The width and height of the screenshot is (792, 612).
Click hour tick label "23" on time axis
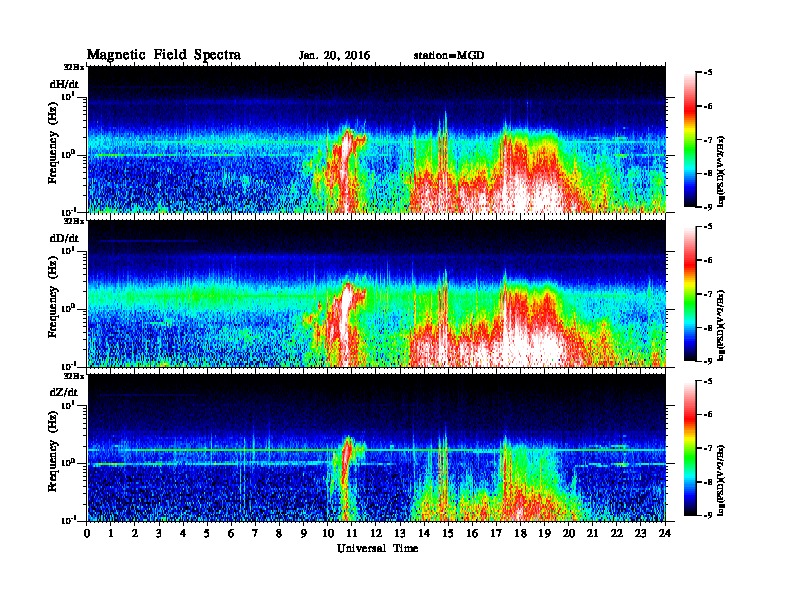tap(641, 534)
